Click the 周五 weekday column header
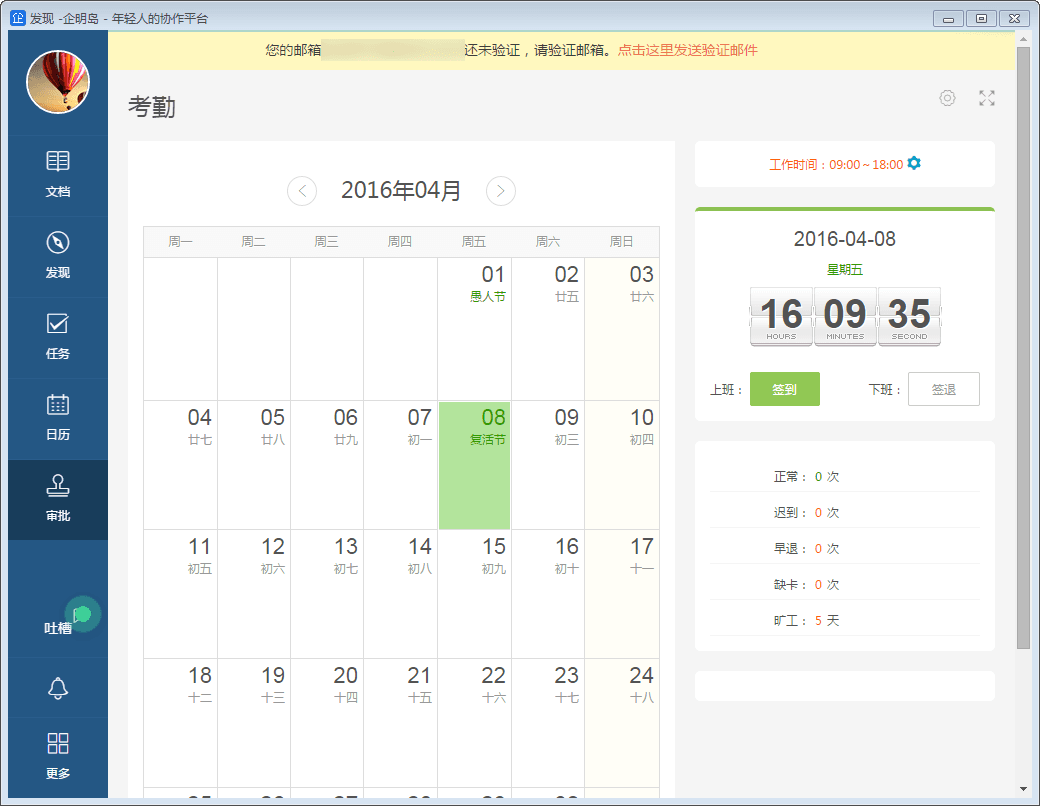 (474, 241)
